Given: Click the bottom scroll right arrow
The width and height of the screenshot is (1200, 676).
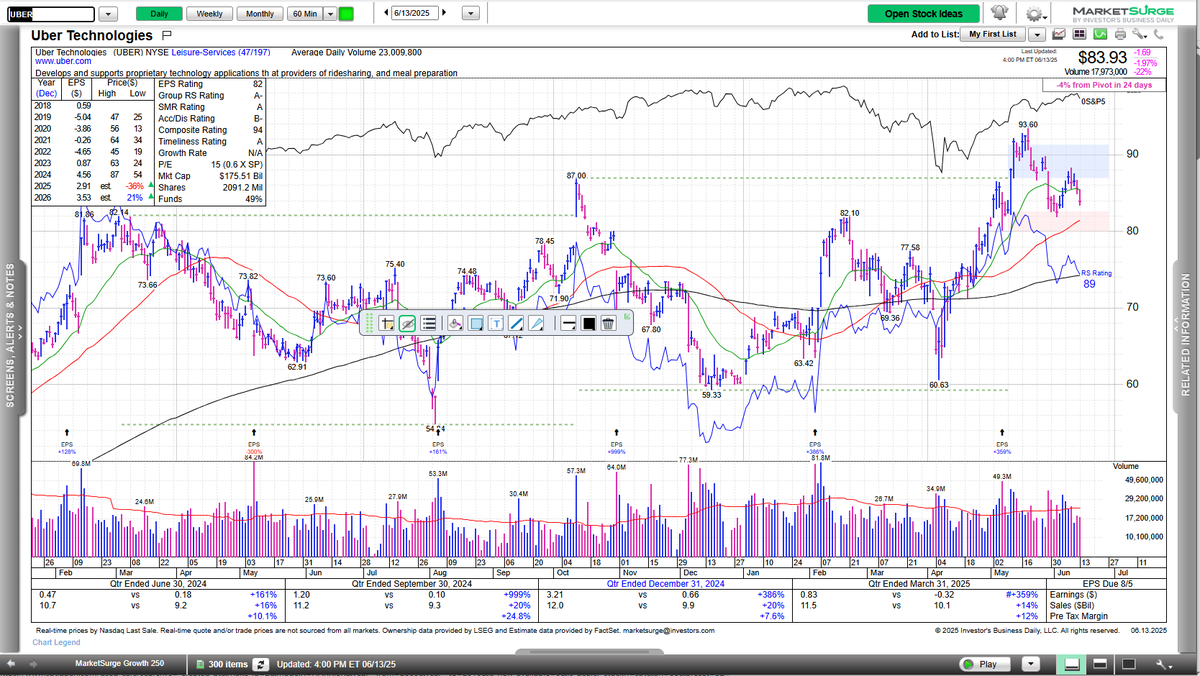Looking at the screenshot, I should click(x=35, y=663).
